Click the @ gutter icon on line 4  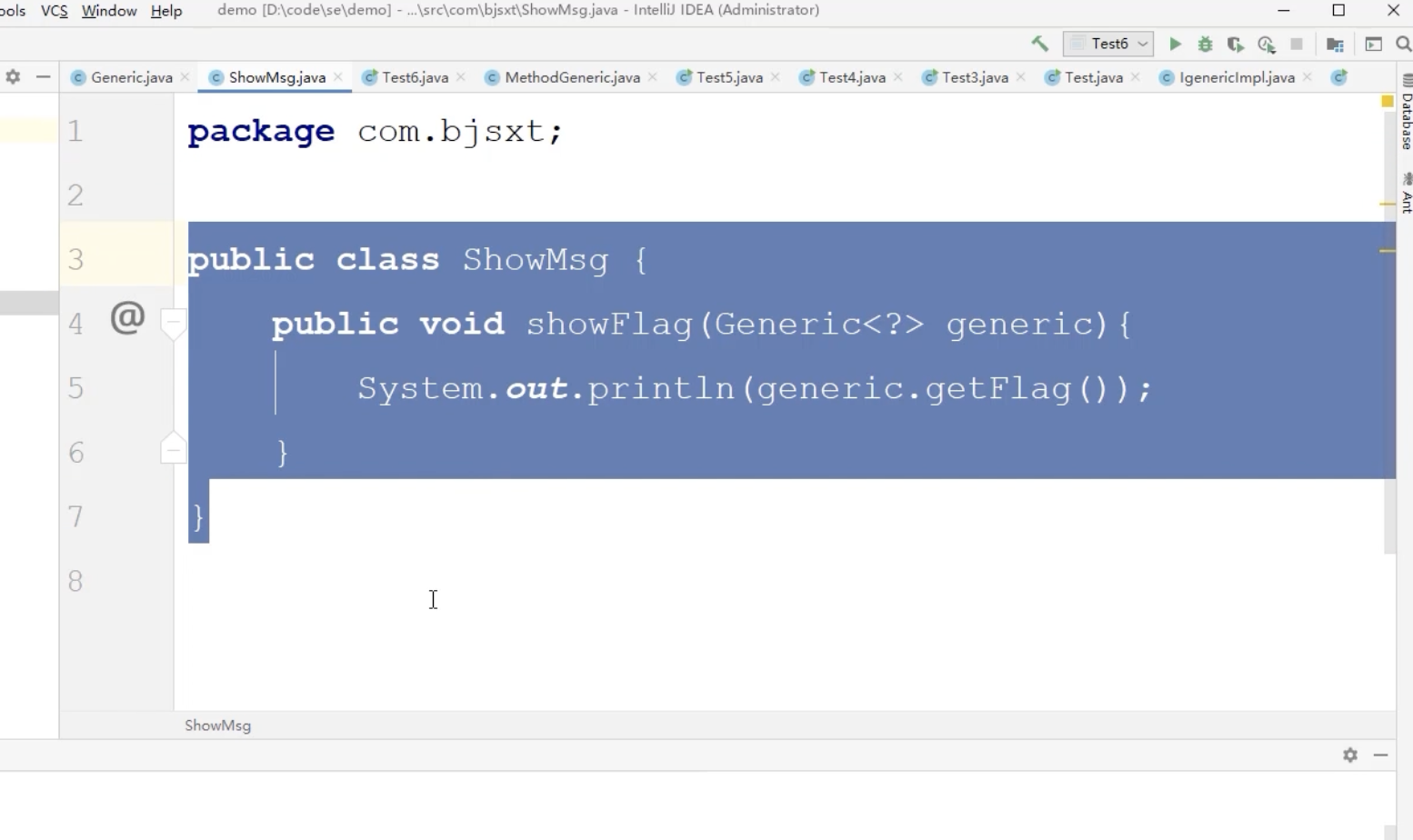coord(127,318)
